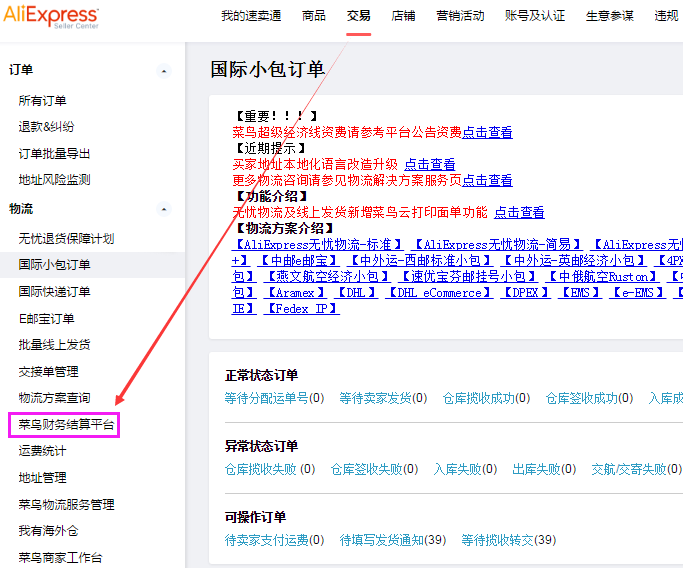
Task: Open the DHL logistics link
Action: [x=356, y=292]
